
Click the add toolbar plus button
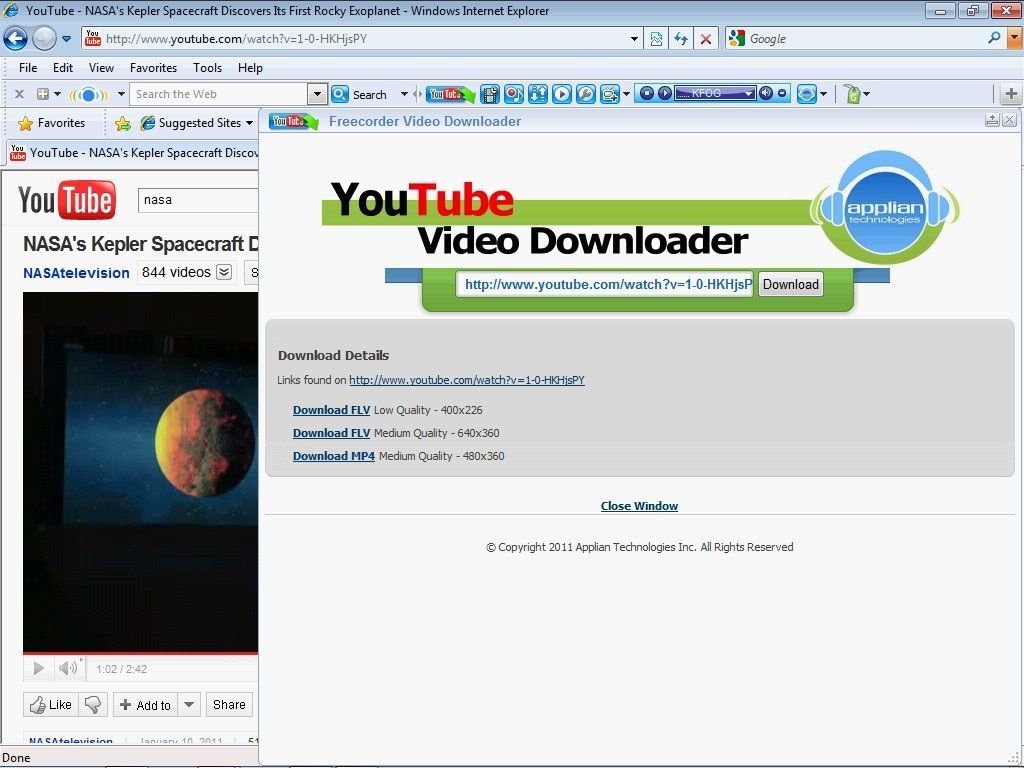(1011, 94)
